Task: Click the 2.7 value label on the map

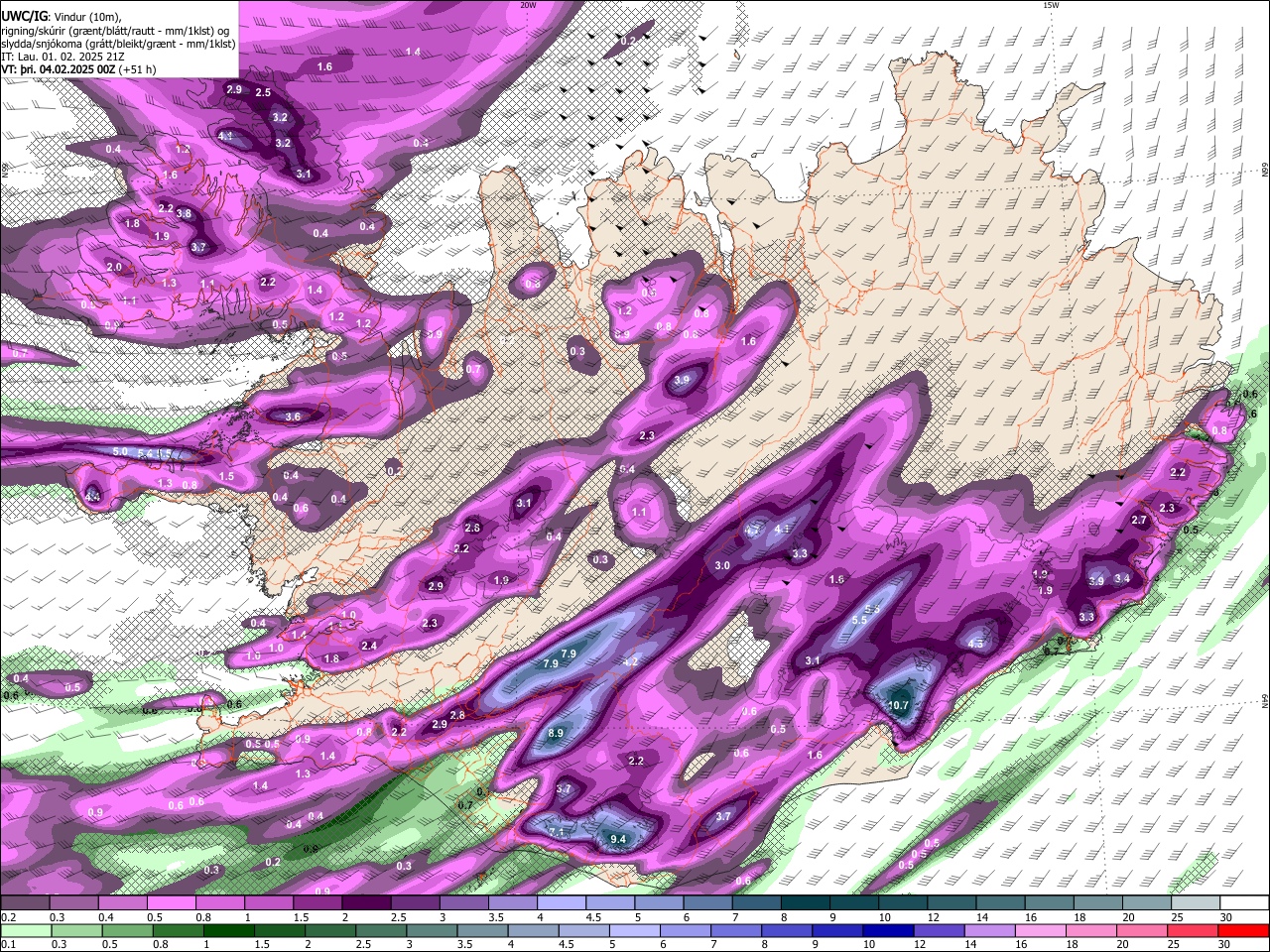Action: point(1139,520)
